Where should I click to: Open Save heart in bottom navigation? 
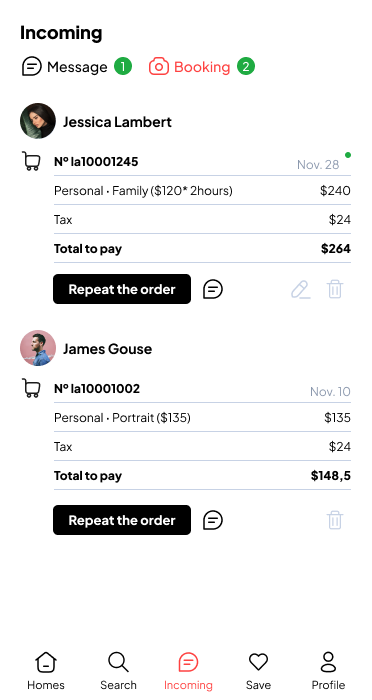point(258,671)
